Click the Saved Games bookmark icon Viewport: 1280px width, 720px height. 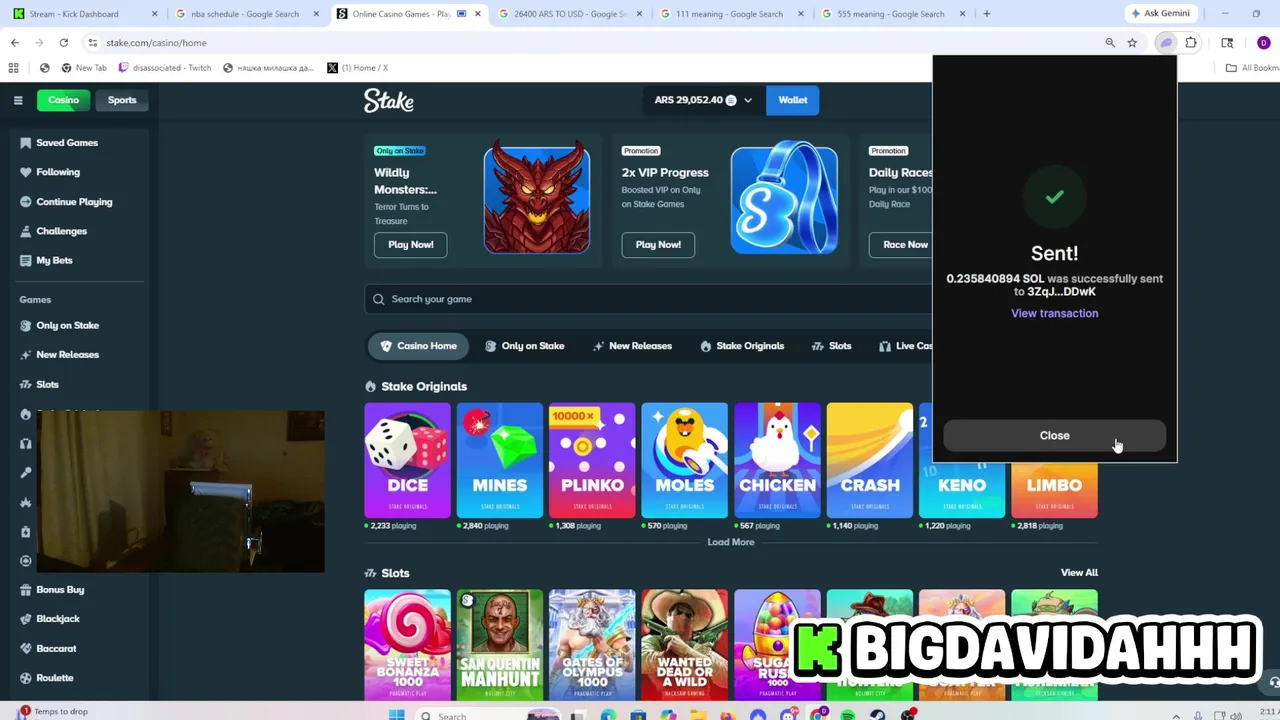[x=26, y=143]
